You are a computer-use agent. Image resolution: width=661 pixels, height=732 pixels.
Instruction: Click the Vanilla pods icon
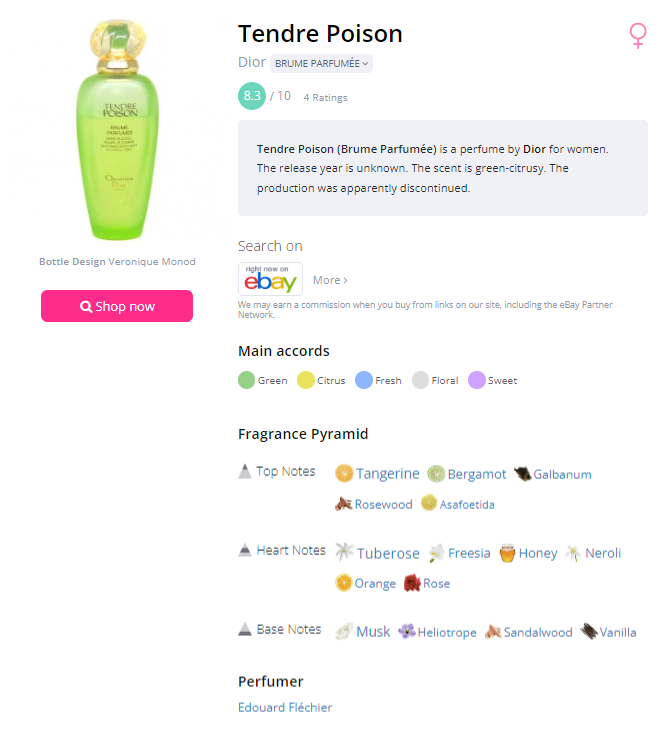[589, 632]
